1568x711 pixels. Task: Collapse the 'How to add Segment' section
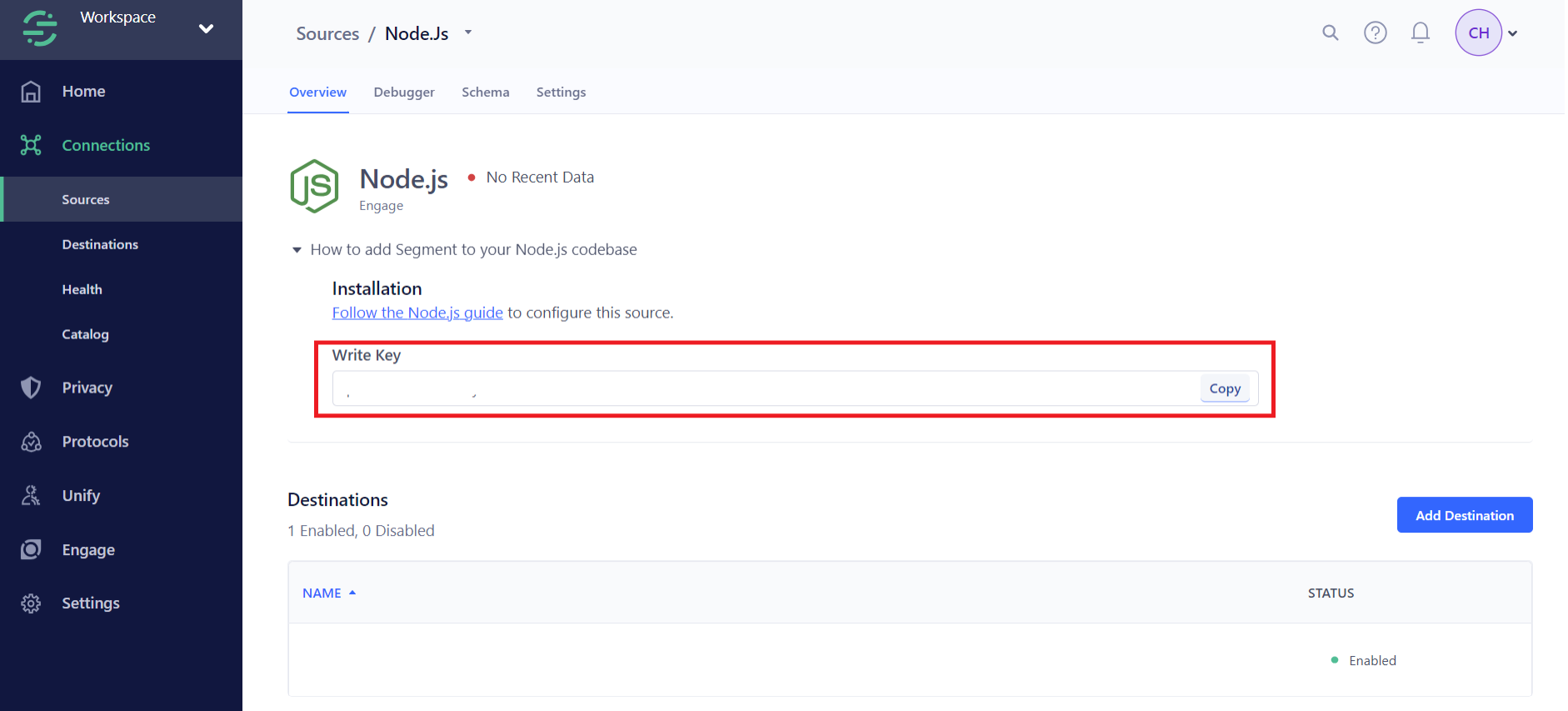click(297, 250)
